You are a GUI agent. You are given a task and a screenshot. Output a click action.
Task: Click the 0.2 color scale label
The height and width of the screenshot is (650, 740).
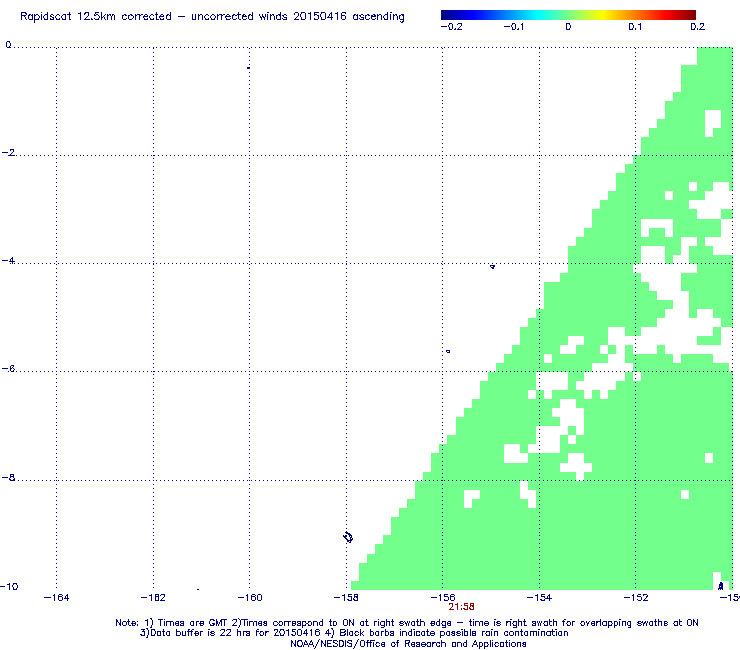click(x=698, y=27)
